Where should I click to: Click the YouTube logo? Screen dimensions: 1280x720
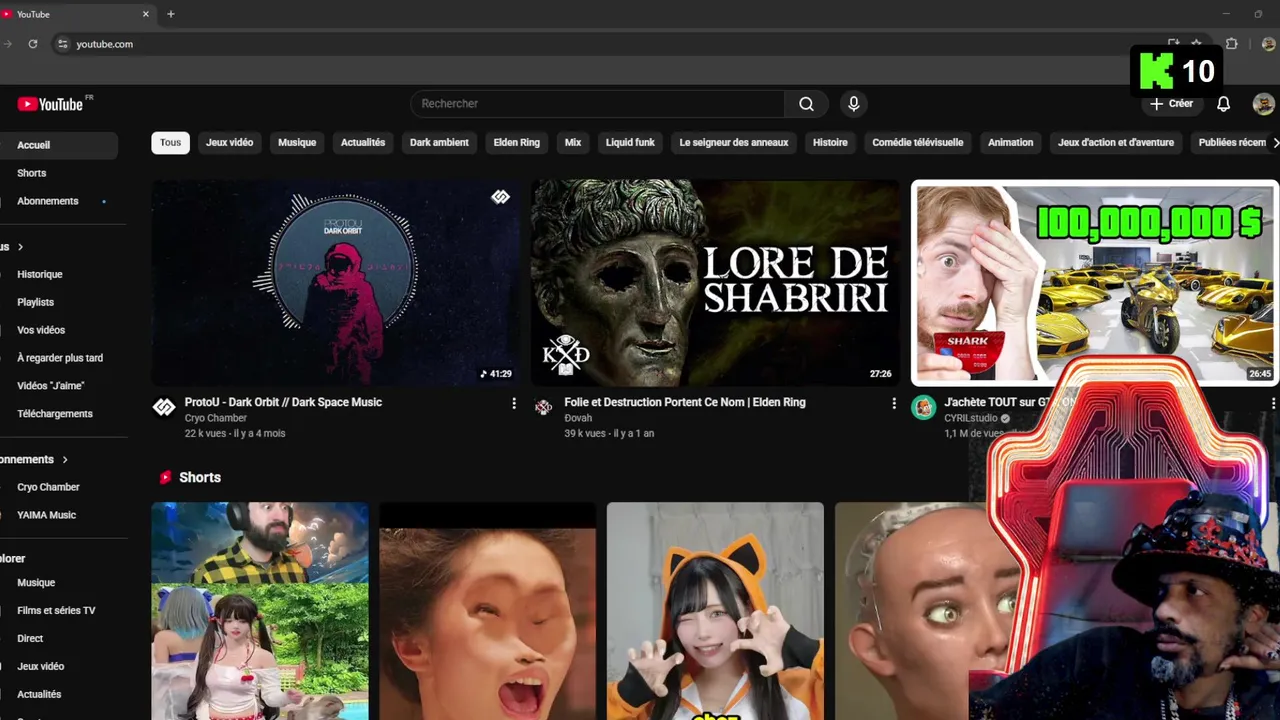coord(50,104)
